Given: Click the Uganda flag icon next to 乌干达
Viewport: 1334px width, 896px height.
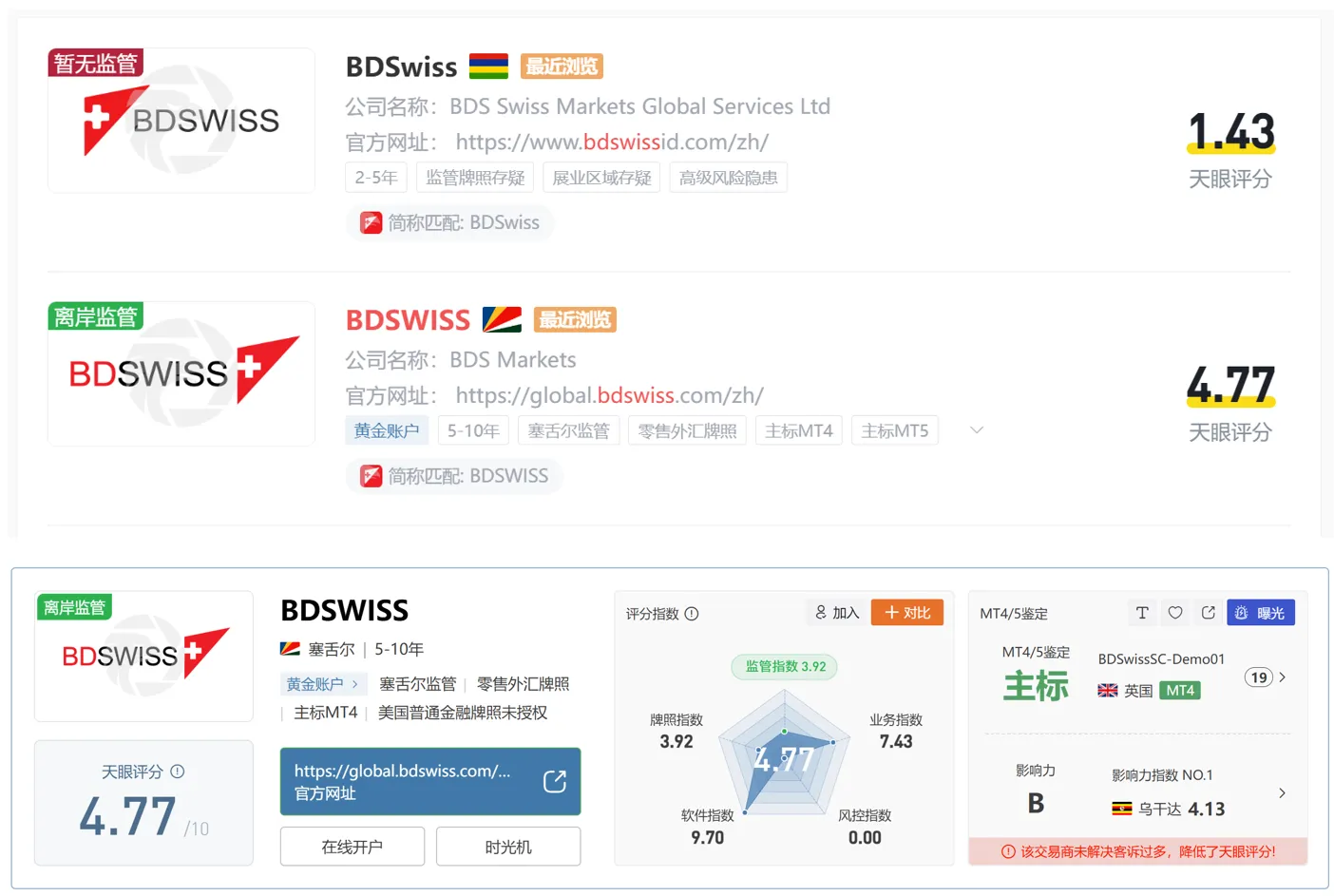Looking at the screenshot, I should (1122, 810).
